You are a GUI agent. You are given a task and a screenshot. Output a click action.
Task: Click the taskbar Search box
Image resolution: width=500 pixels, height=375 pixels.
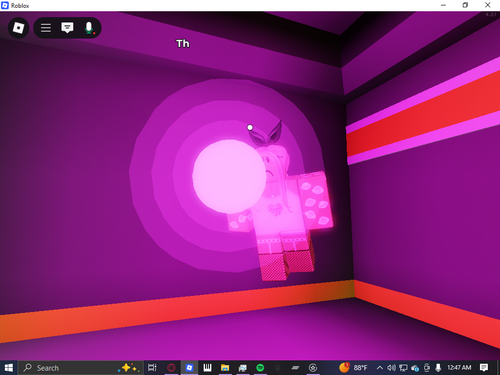tap(81, 368)
